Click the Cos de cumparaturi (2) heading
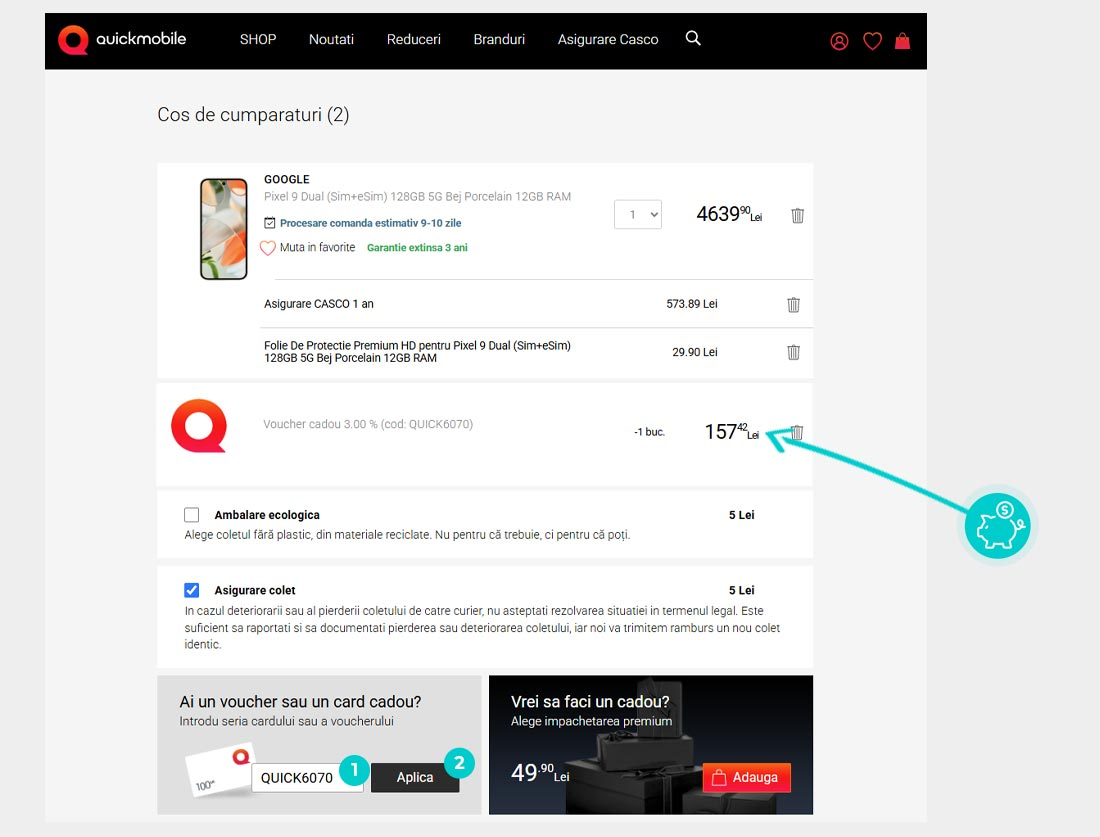This screenshot has height=837, width=1100. coord(253,114)
